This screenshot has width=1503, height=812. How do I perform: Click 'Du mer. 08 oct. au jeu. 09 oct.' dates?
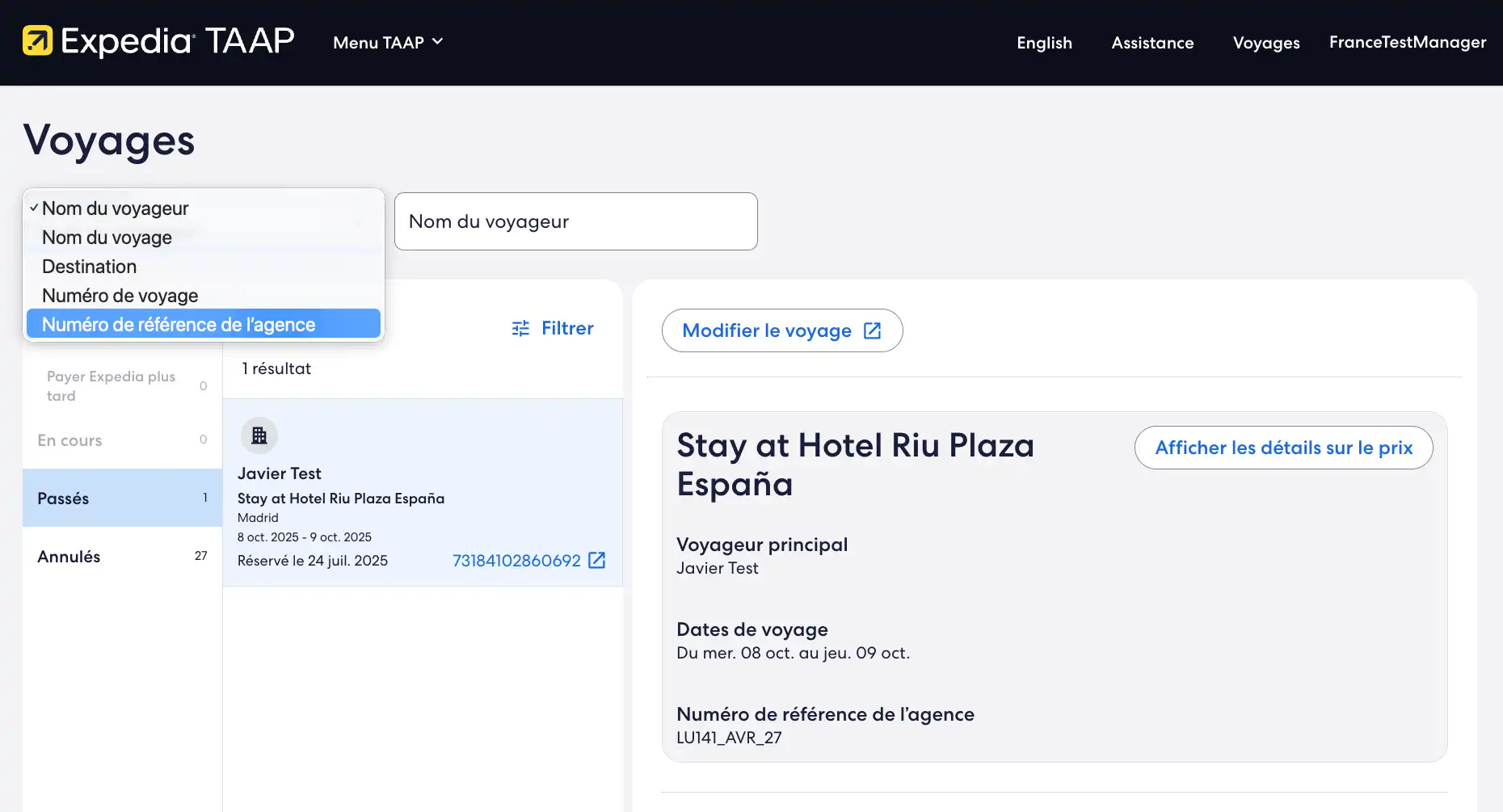click(x=793, y=653)
